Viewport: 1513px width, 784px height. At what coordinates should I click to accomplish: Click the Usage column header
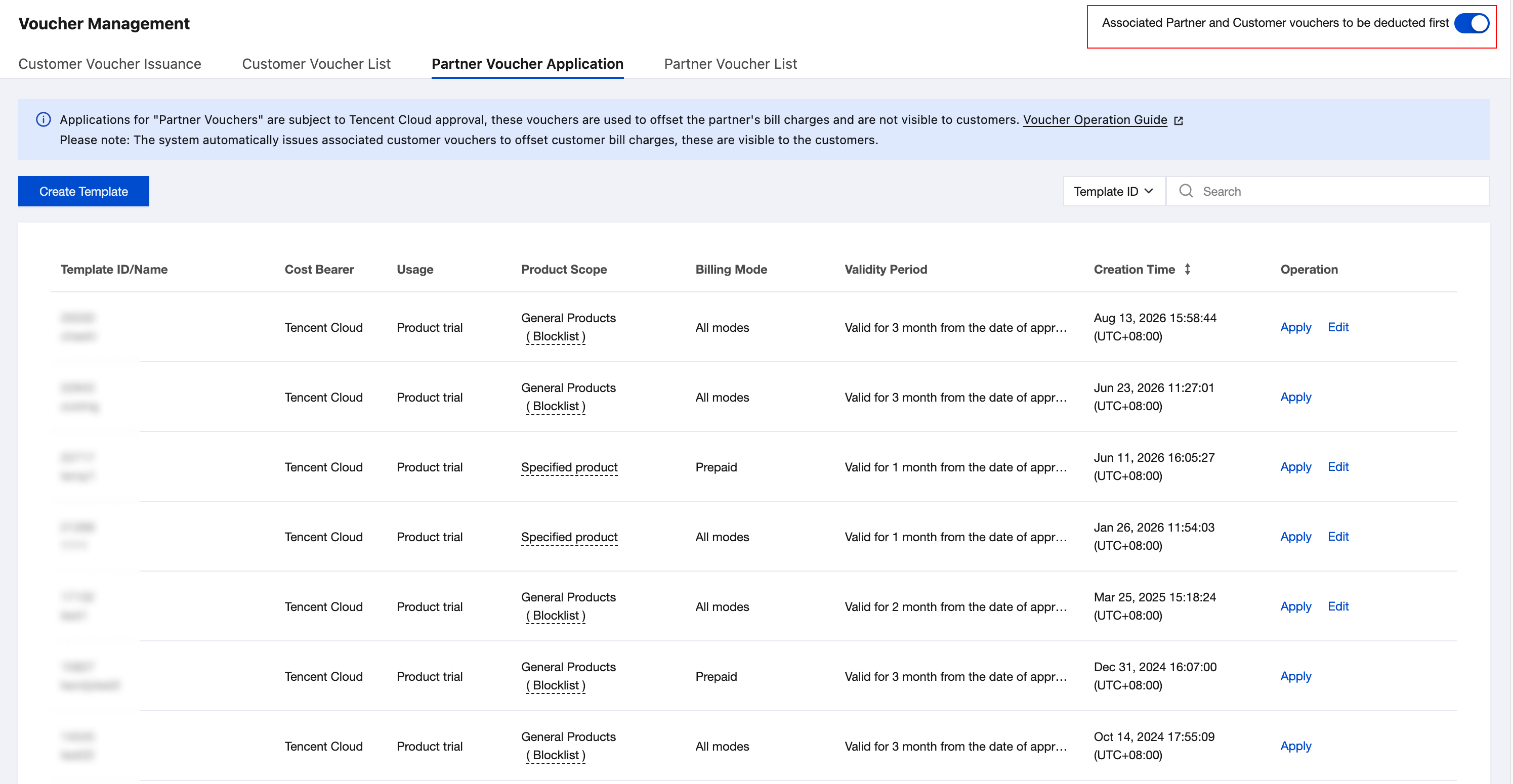(414, 270)
